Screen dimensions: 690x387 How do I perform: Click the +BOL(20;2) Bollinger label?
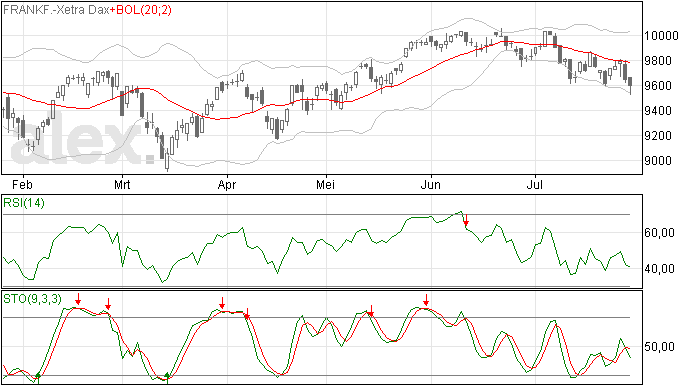click(x=140, y=10)
